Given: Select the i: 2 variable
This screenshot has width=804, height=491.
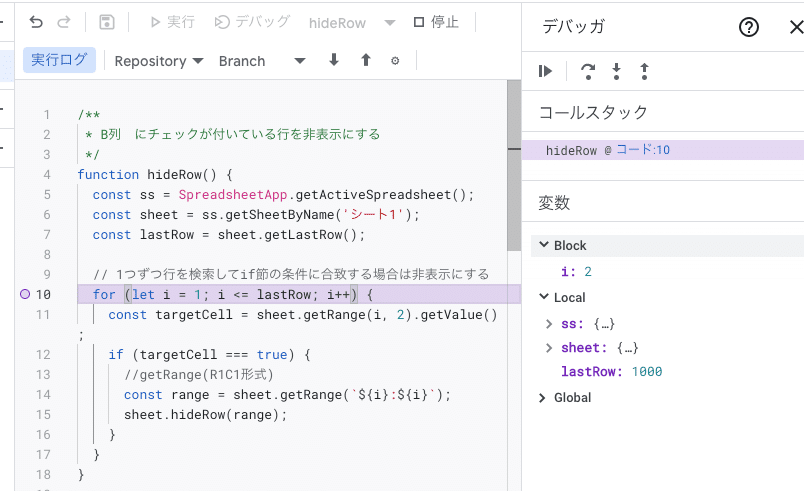Looking at the screenshot, I should coord(576,271).
